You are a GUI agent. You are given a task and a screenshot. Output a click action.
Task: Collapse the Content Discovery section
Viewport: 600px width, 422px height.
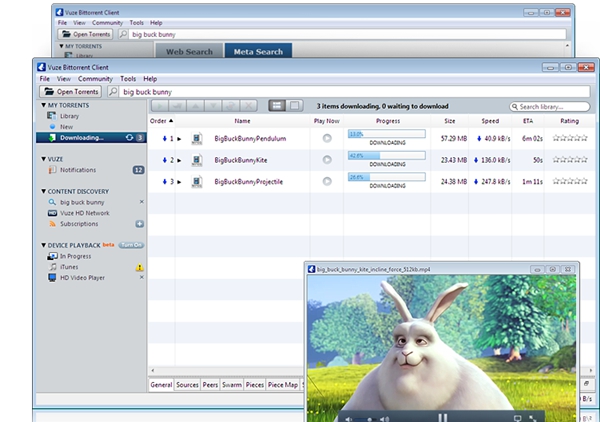point(44,190)
